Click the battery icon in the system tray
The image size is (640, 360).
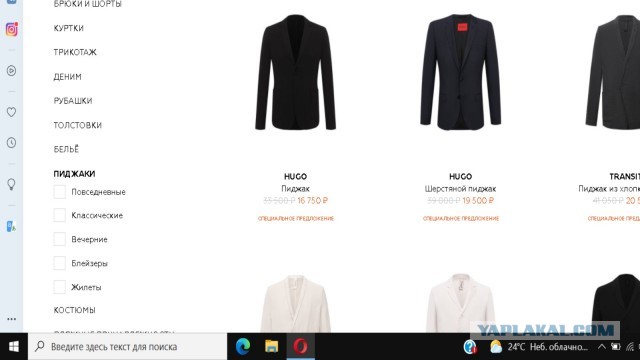(616, 347)
